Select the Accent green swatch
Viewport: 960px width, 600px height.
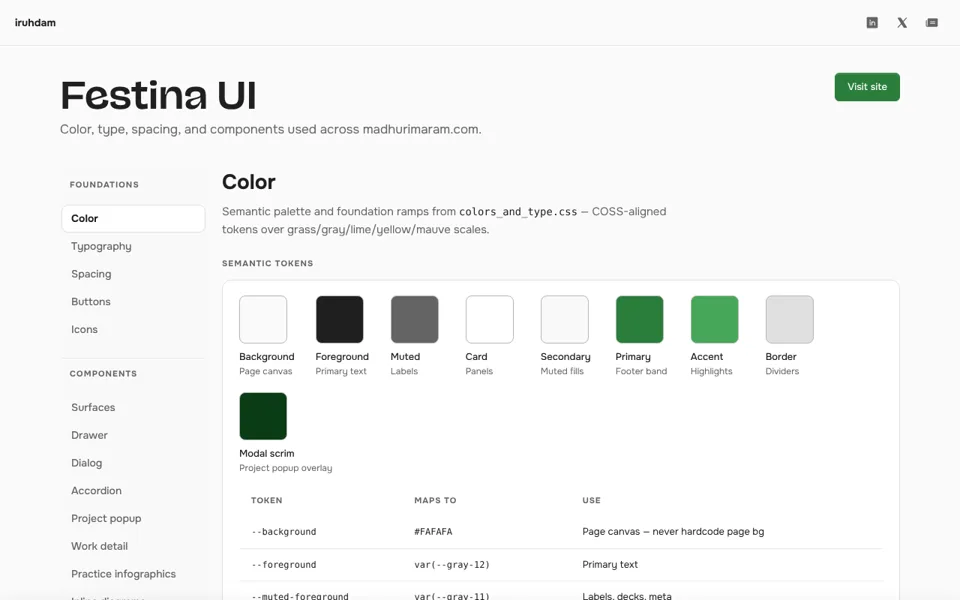click(714, 320)
